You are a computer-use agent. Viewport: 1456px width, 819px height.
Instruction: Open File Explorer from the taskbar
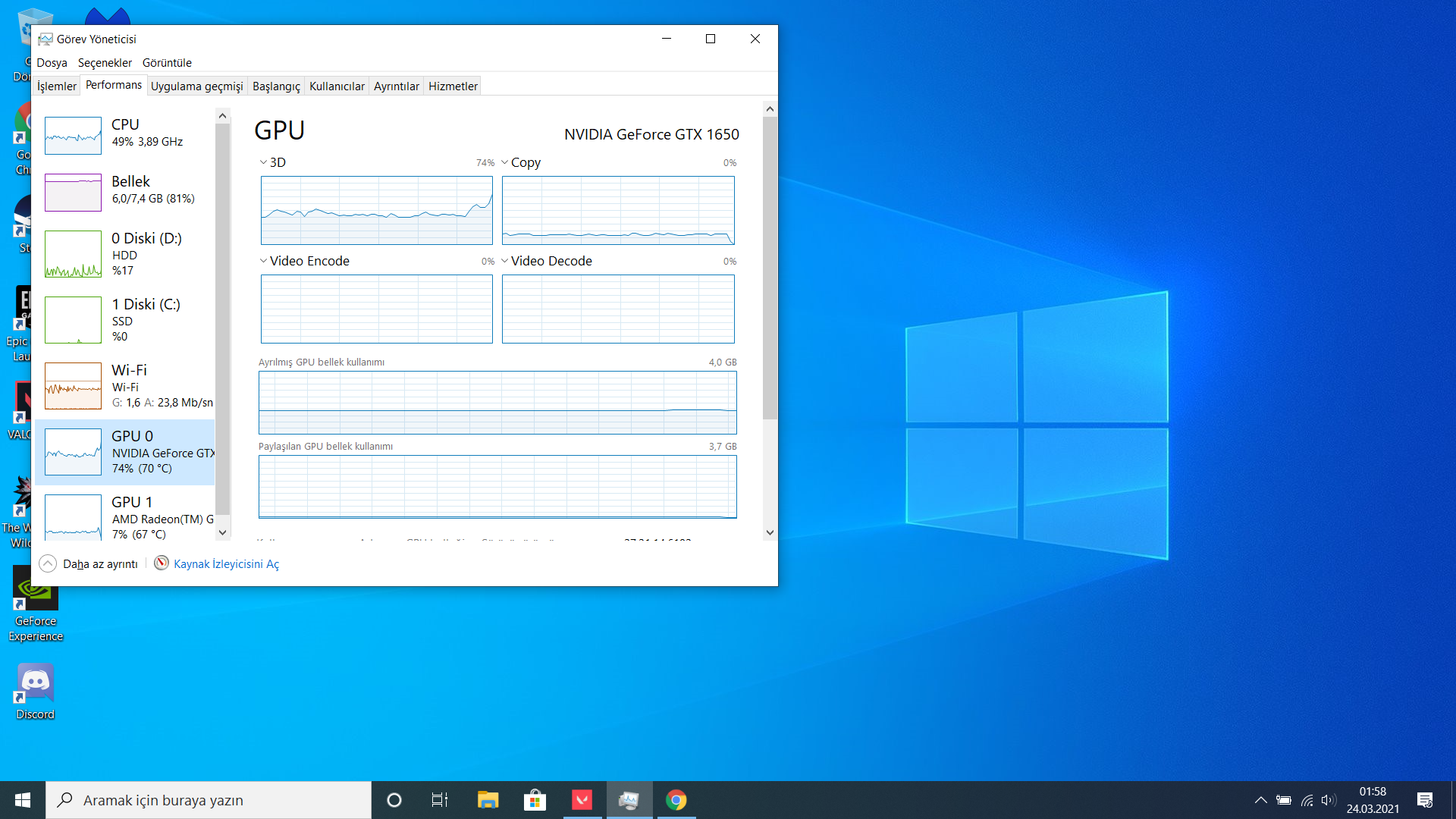click(488, 800)
